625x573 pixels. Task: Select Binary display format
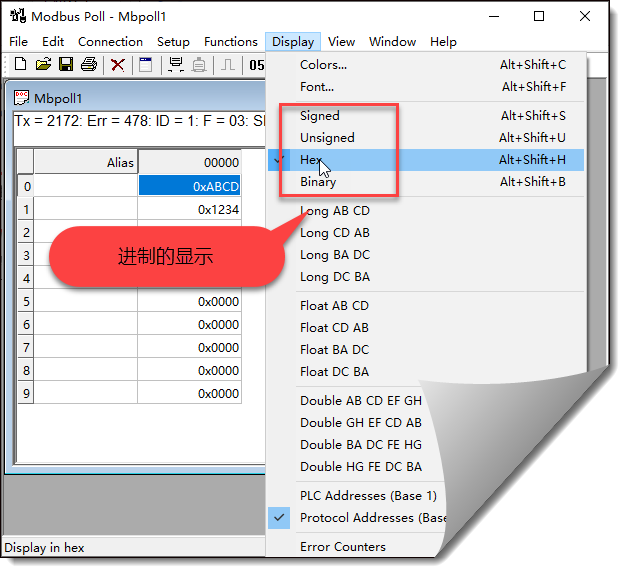pos(426,182)
